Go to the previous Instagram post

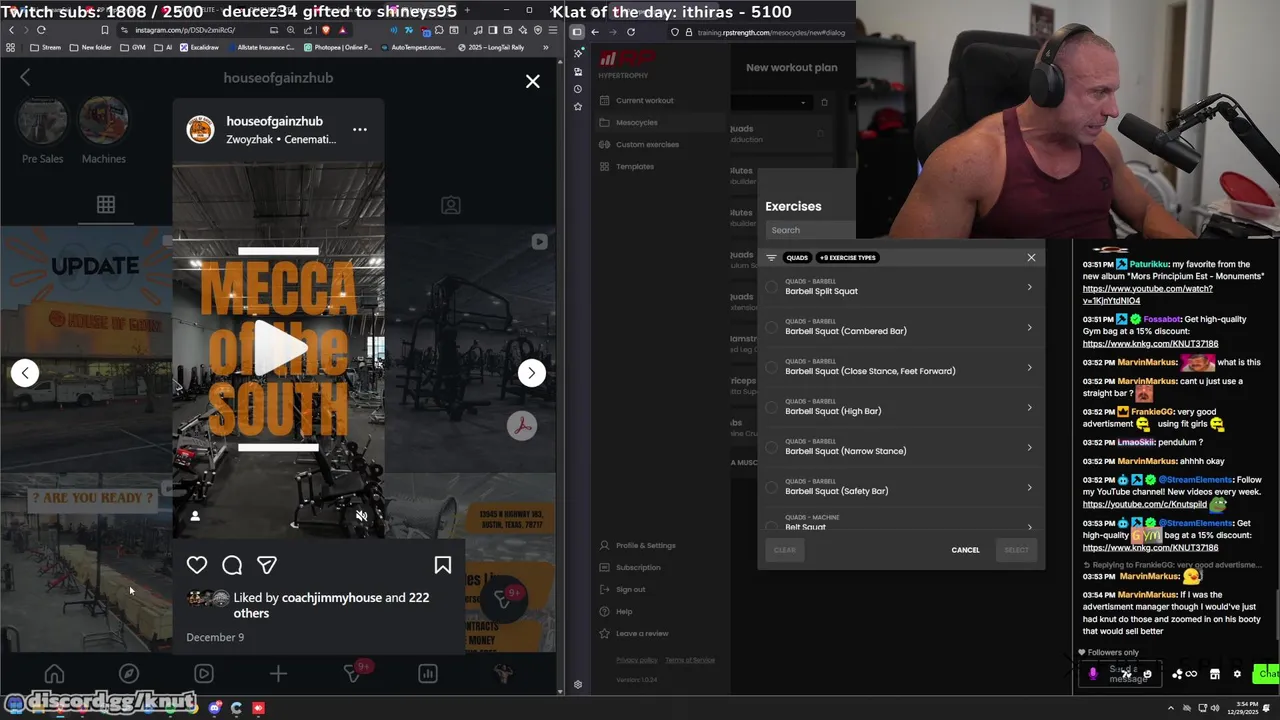tap(25, 373)
